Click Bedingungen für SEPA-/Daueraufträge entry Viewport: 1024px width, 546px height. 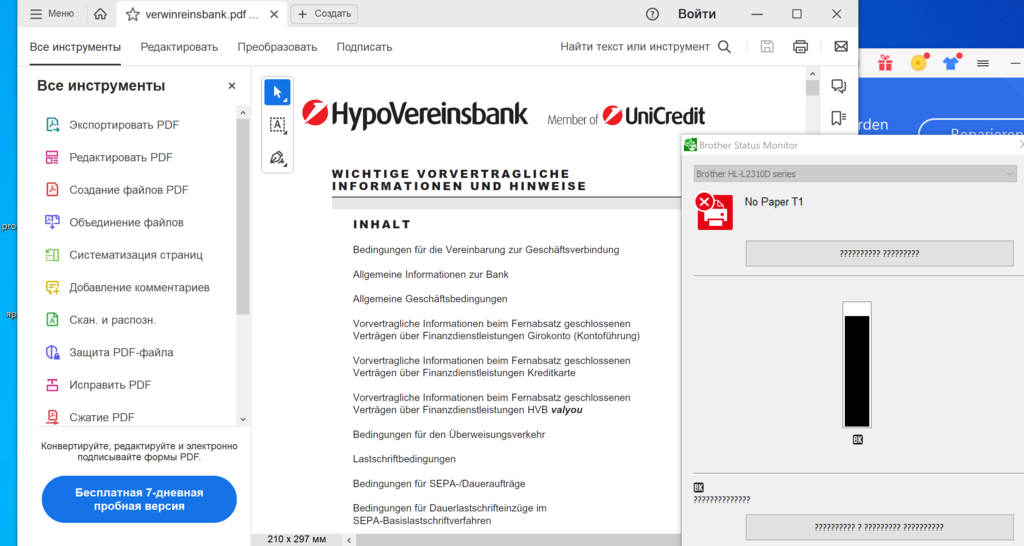pos(439,484)
